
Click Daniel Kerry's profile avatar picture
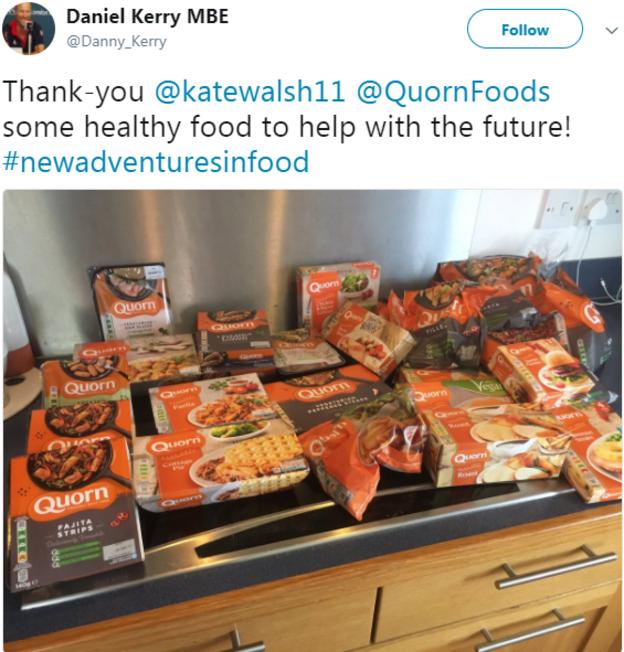[28, 28]
